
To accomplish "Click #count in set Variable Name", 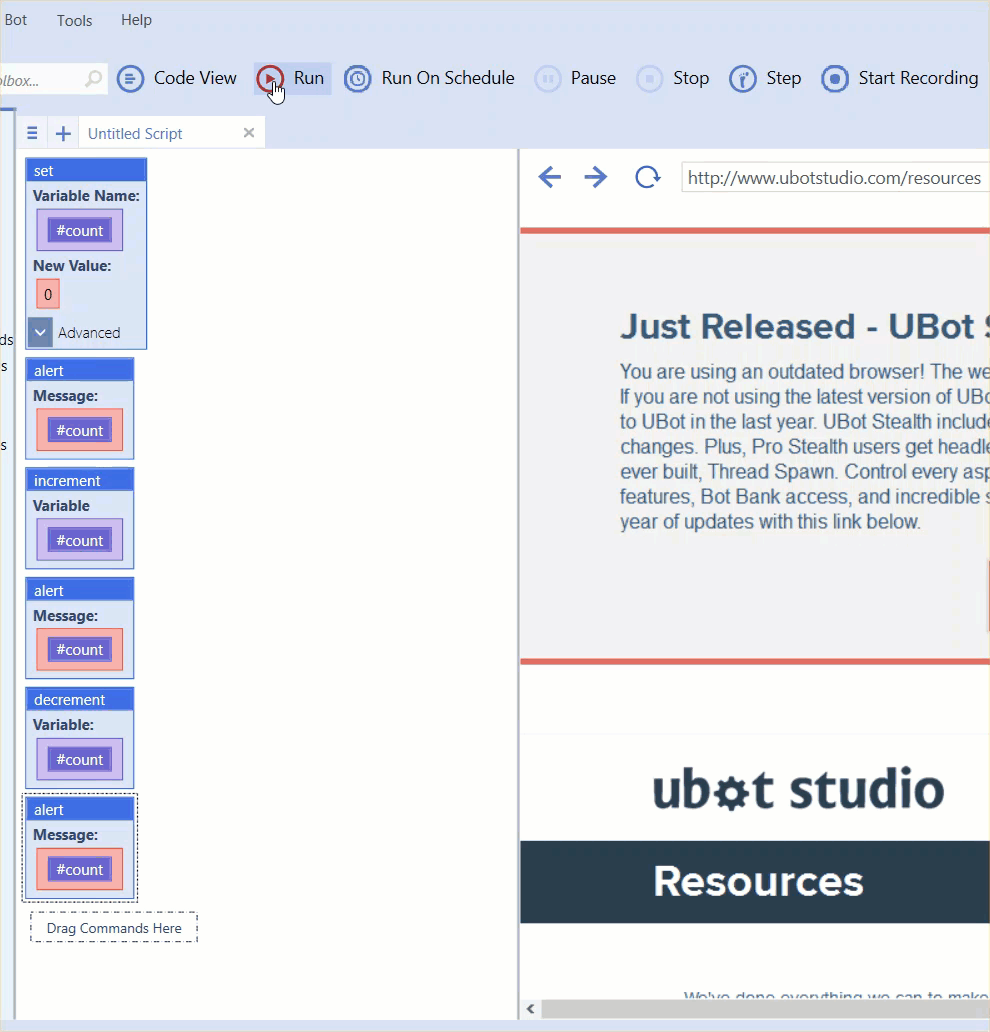I will click(x=80, y=230).
